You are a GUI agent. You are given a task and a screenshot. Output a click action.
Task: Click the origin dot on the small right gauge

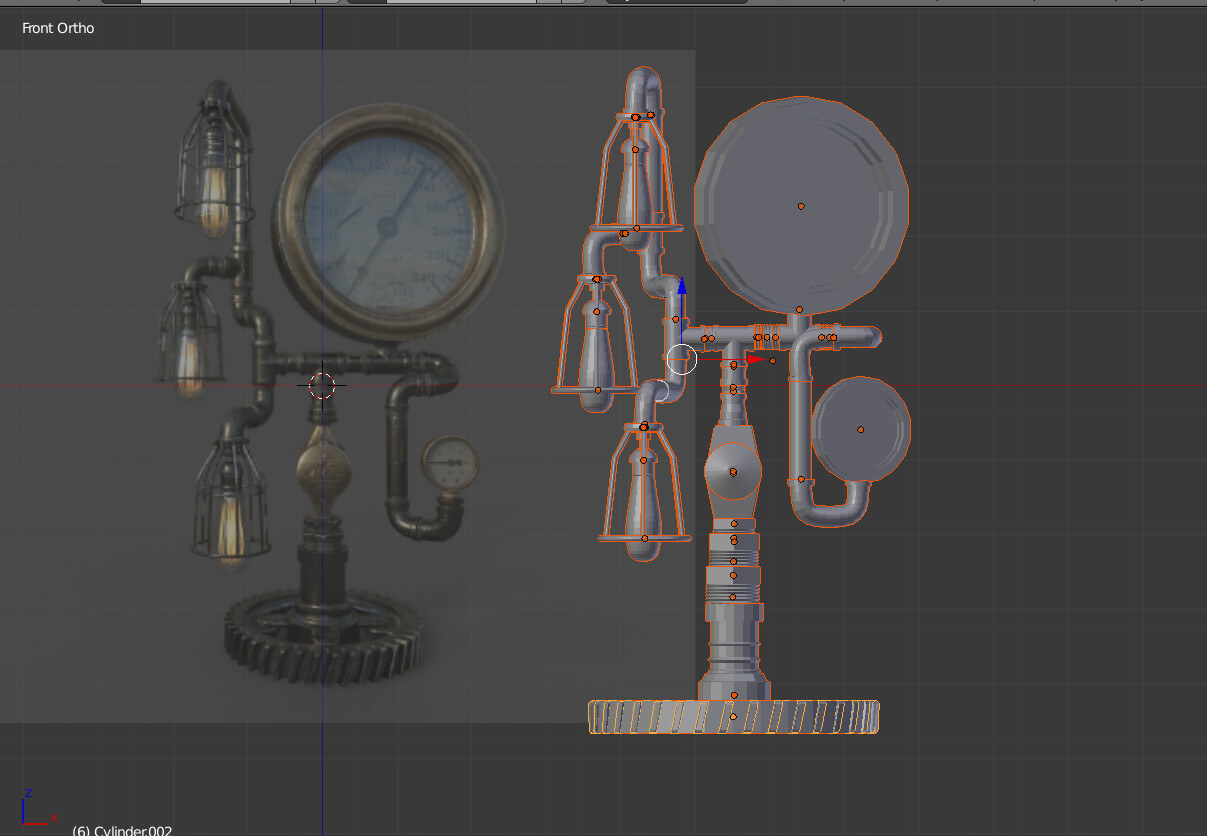(861, 428)
